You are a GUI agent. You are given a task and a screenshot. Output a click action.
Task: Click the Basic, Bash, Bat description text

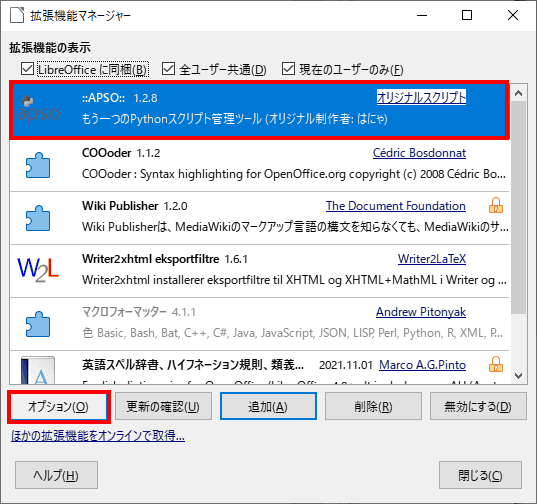293,333
